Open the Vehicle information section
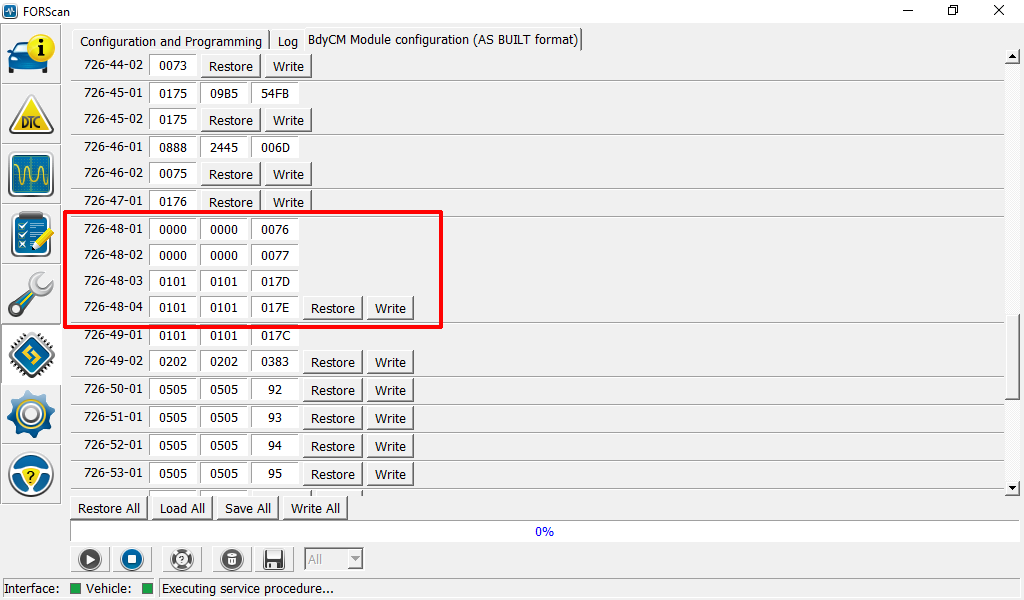 coord(31,54)
